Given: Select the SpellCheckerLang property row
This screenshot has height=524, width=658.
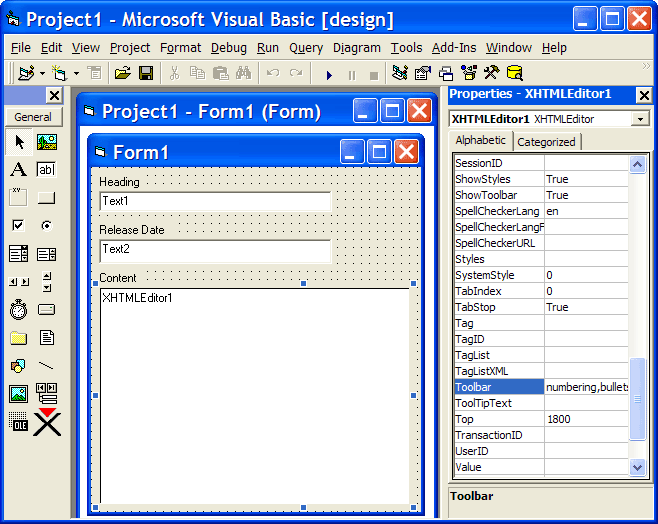Looking at the screenshot, I should 541,211.
